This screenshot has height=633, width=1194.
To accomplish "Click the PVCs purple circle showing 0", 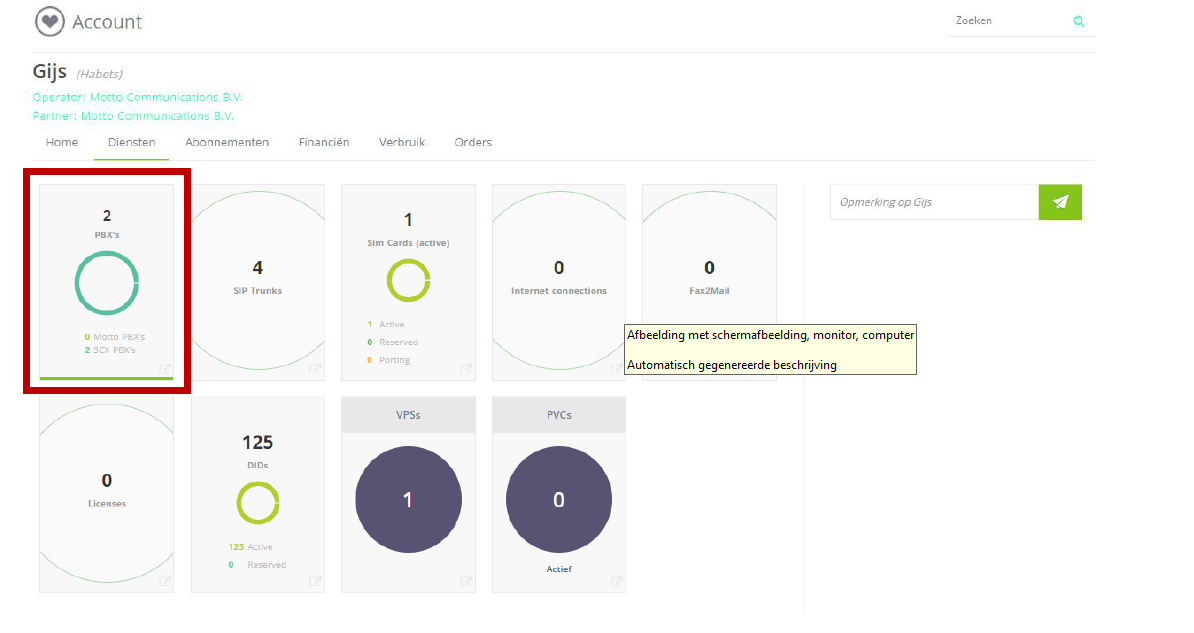I will pyautogui.click(x=559, y=500).
